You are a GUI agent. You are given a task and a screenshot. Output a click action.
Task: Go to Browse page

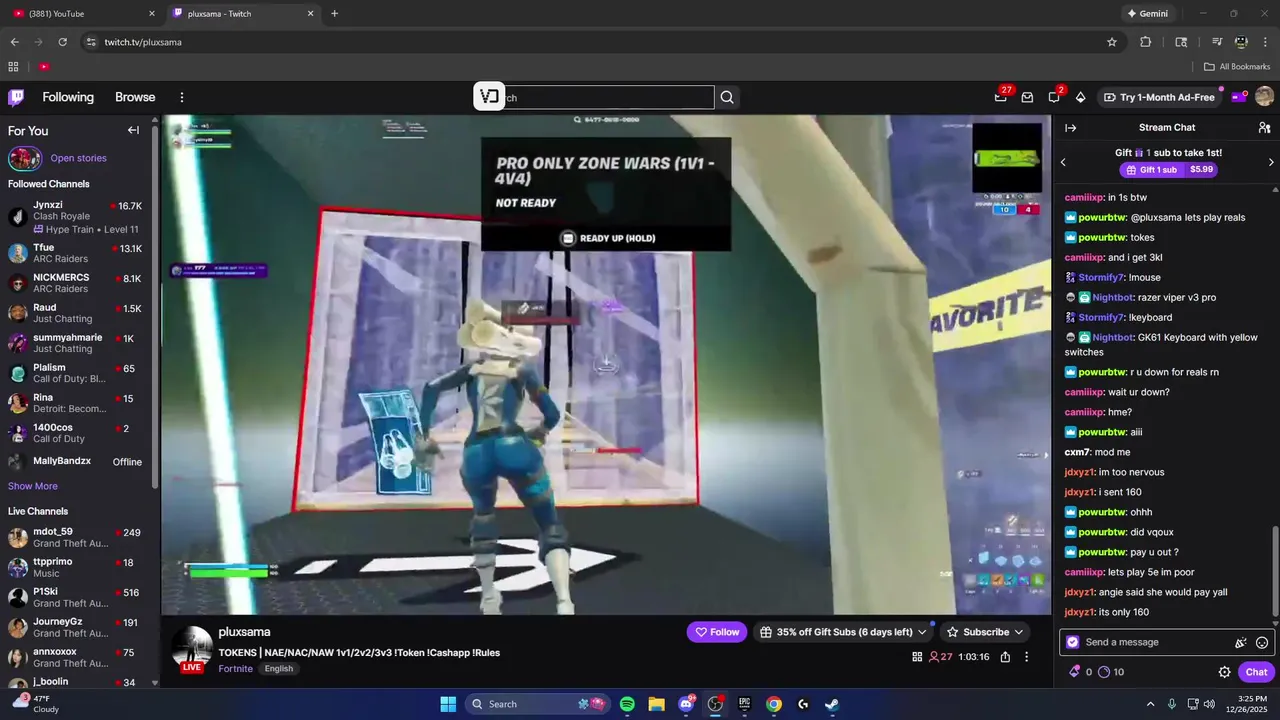tap(135, 97)
